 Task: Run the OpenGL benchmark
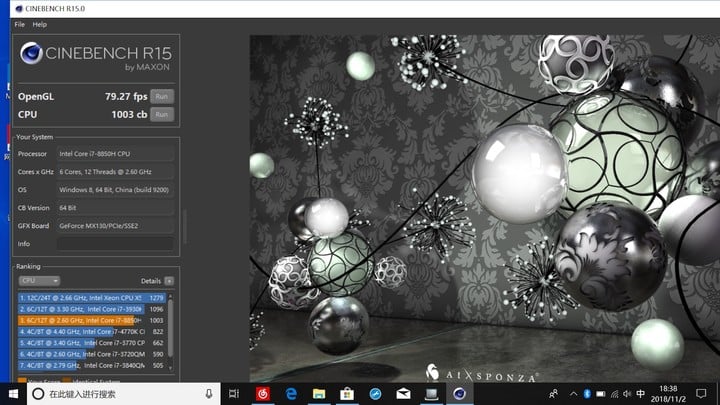click(161, 96)
